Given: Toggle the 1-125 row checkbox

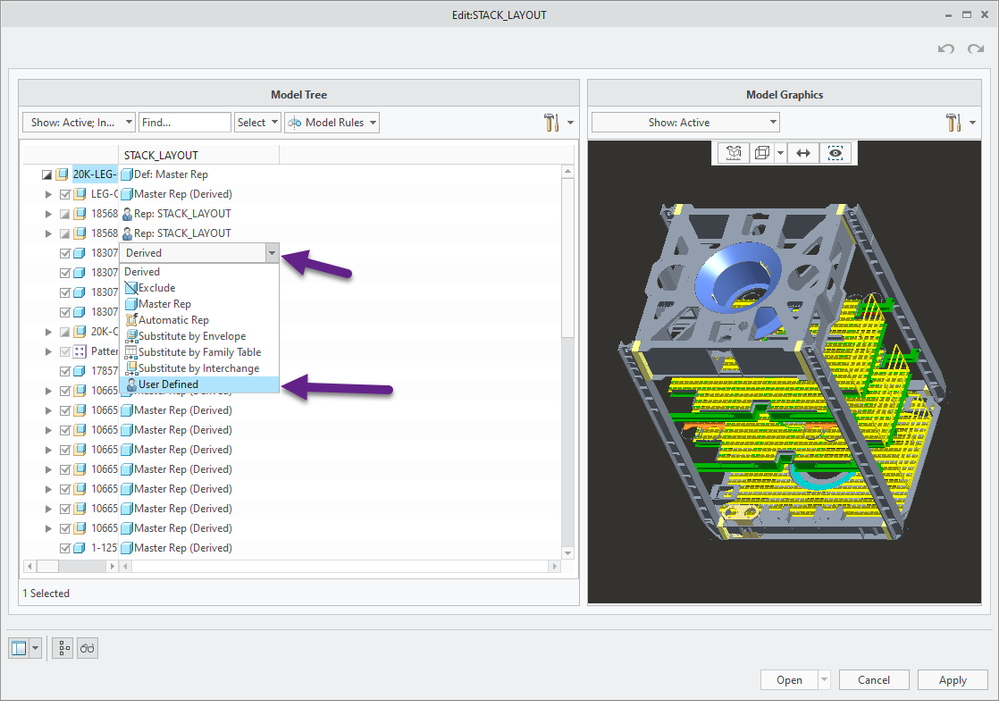Looking at the screenshot, I should click(x=65, y=548).
